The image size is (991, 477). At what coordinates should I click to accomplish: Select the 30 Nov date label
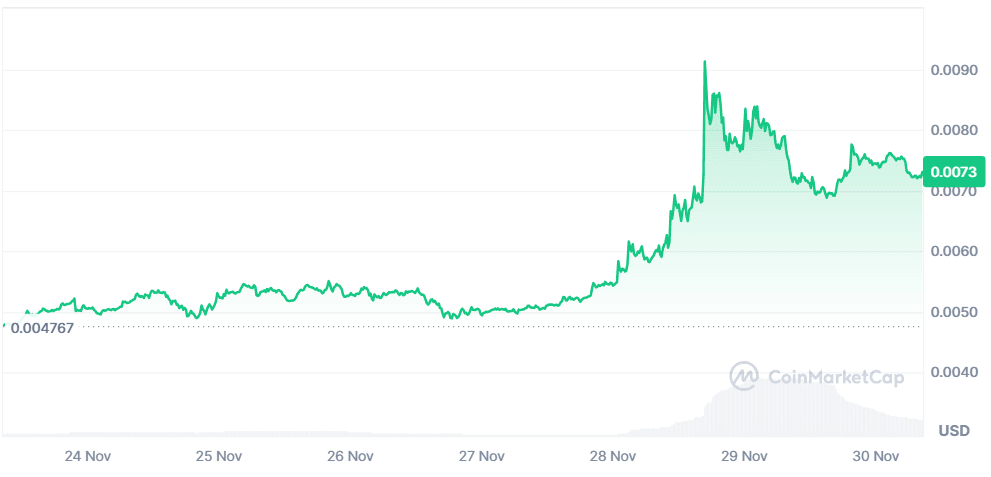click(875, 456)
